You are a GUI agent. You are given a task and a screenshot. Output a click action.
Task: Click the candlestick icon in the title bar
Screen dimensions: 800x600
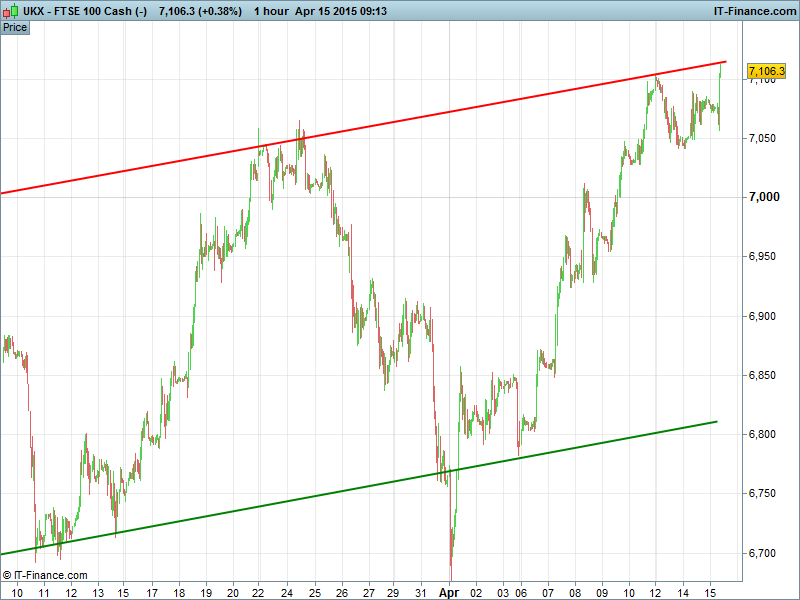click(9, 10)
